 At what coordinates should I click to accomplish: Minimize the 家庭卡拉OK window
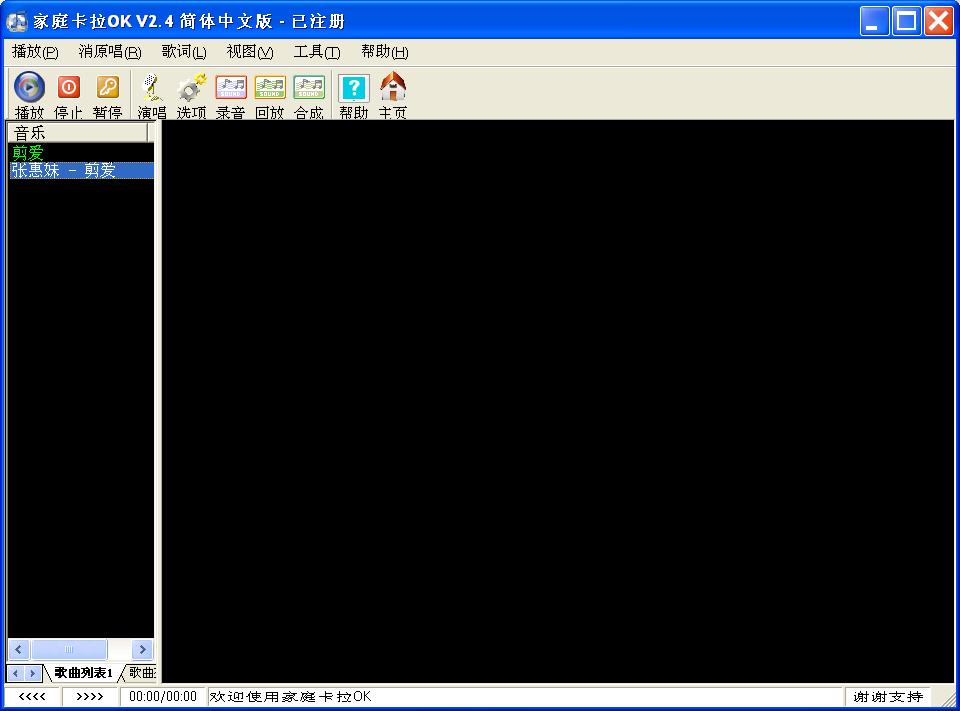(874, 21)
